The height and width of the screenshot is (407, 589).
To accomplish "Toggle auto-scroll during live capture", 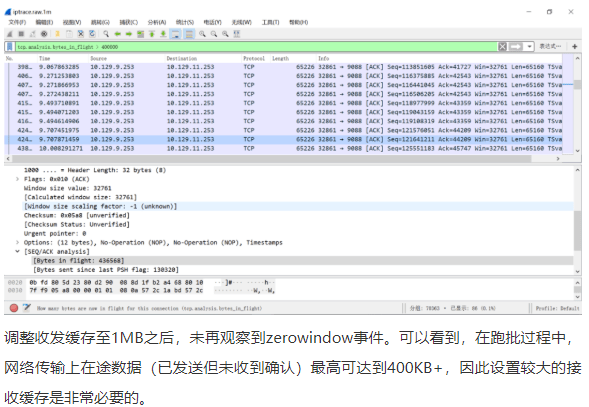I will pos(175,34).
